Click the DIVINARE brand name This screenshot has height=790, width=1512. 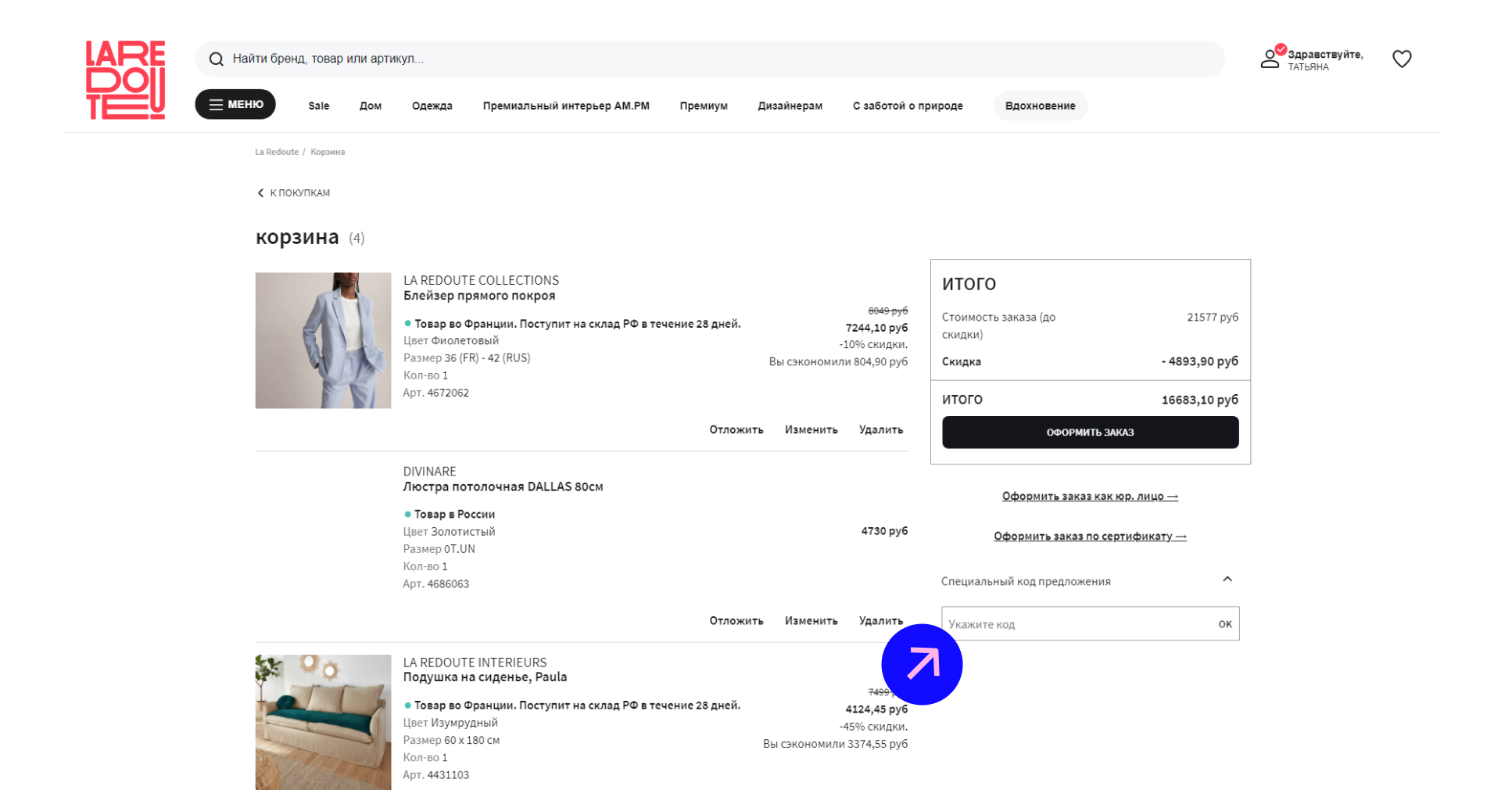click(429, 471)
